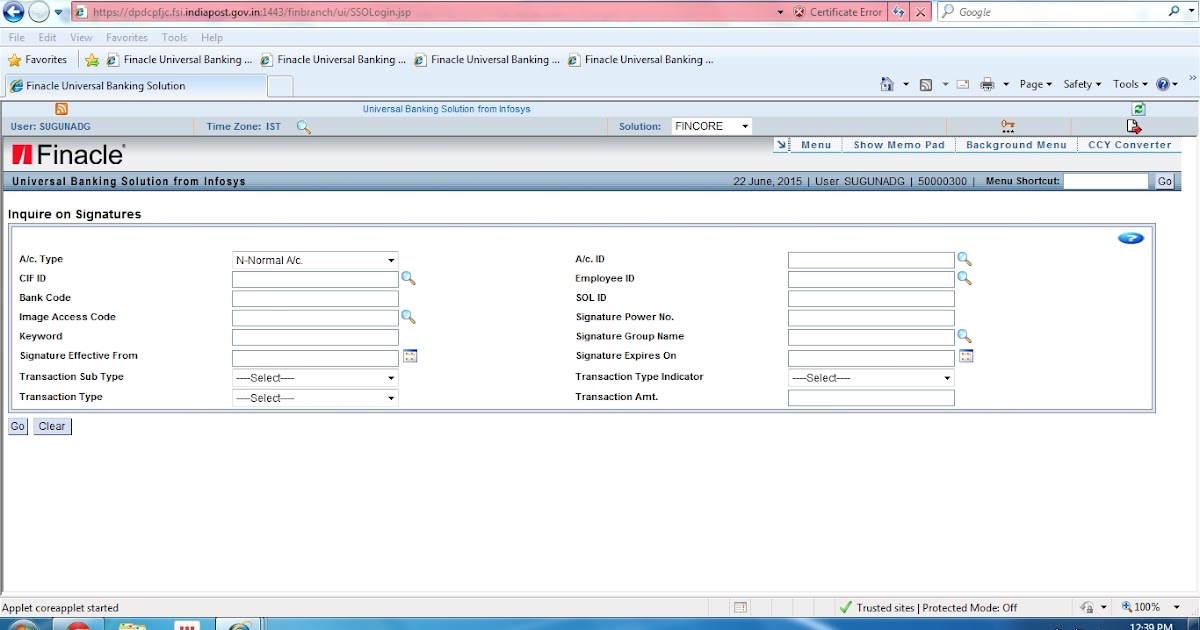Image resolution: width=1200 pixels, height=630 pixels.
Task: Click the browser Home icon
Action: 887,85
